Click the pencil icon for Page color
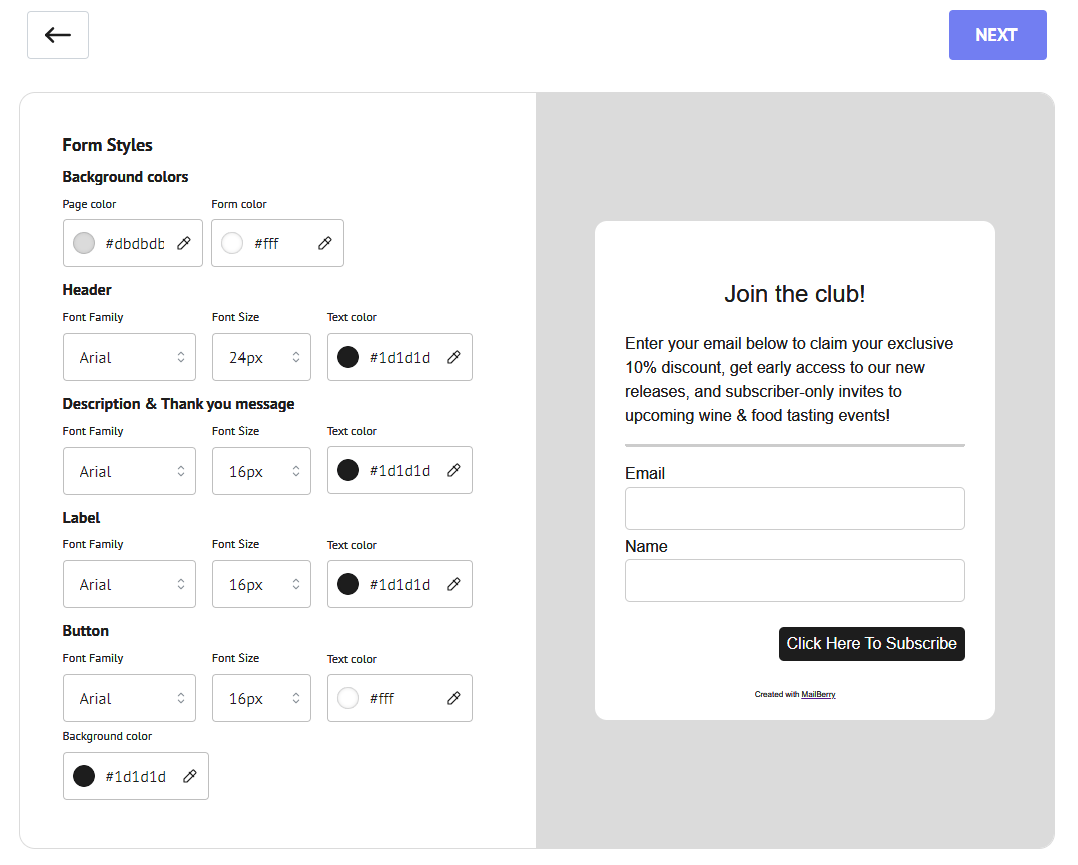 (x=184, y=243)
